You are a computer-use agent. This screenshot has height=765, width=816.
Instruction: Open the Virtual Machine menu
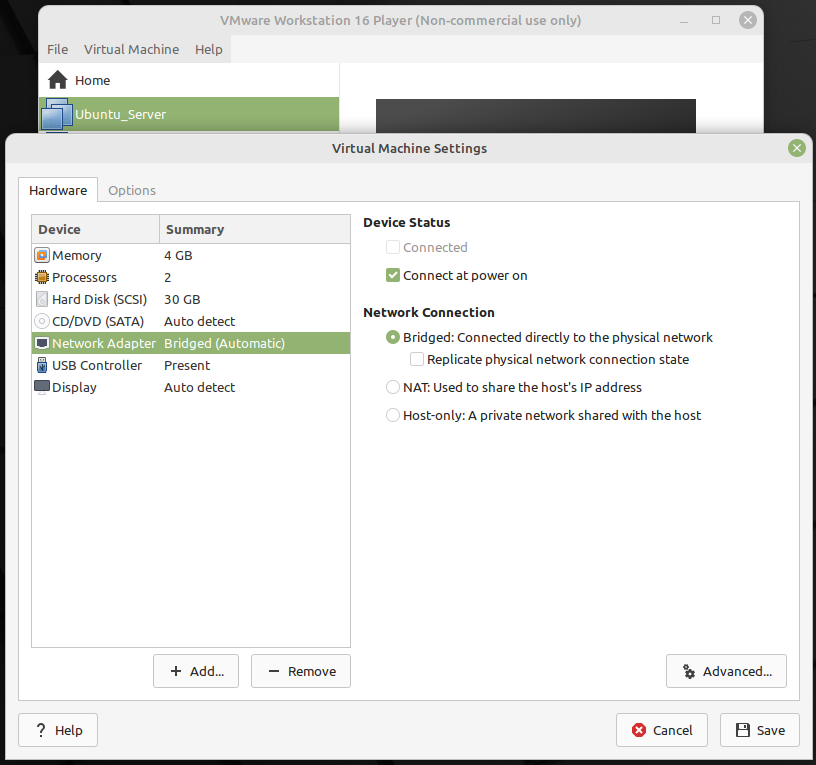(132, 49)
